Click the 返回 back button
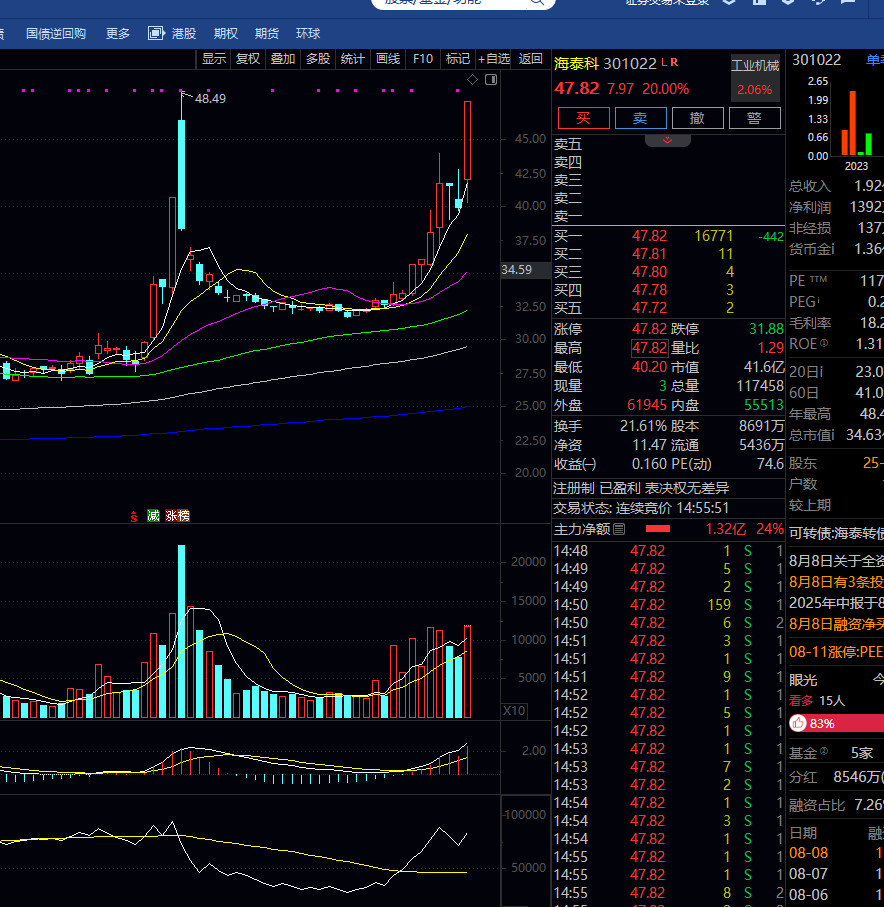The width and height of the screenshot is (884, 907). pos(531,59)
